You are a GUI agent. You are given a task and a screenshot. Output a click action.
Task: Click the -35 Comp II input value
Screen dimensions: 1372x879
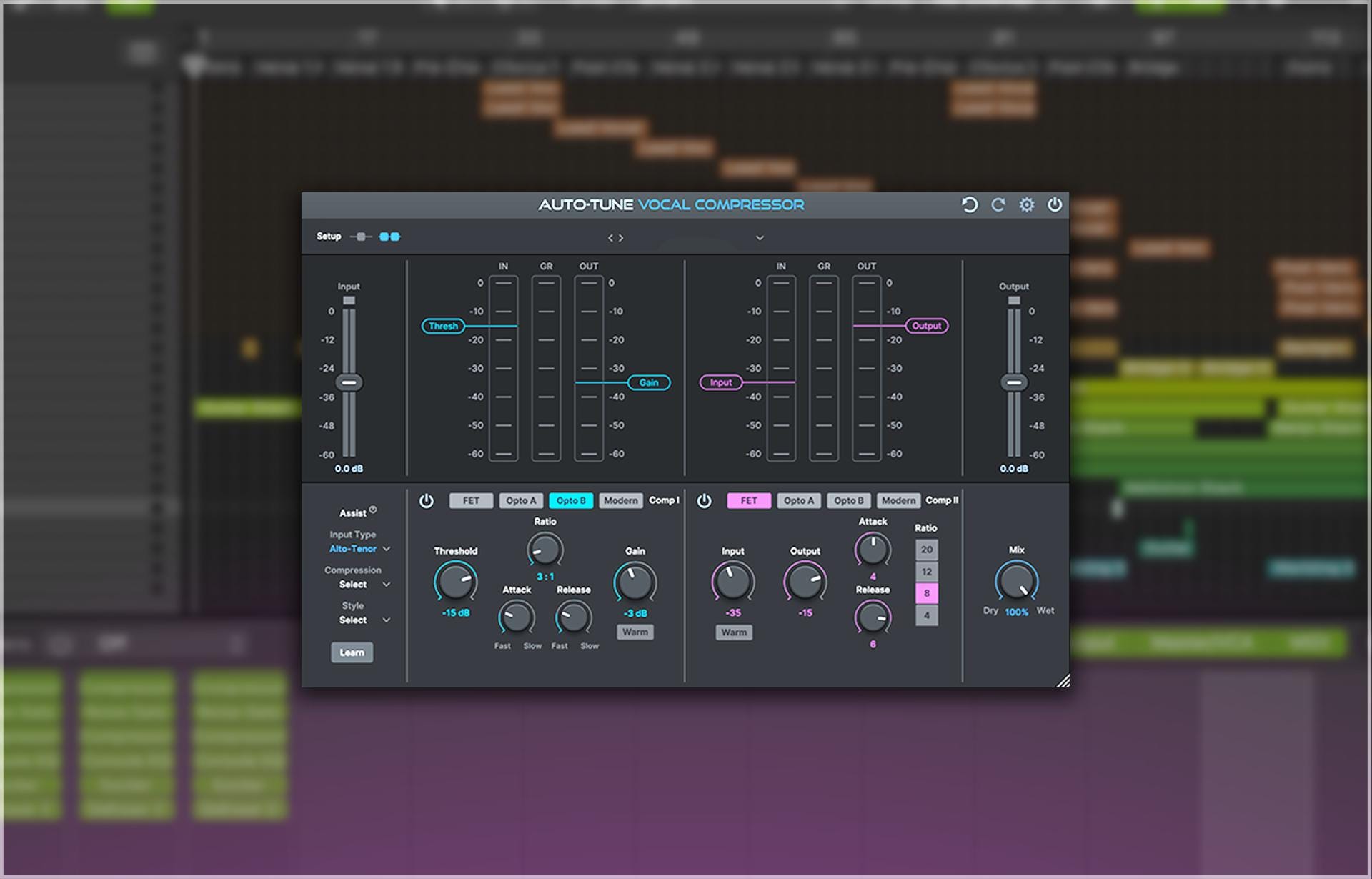[733, 613]
